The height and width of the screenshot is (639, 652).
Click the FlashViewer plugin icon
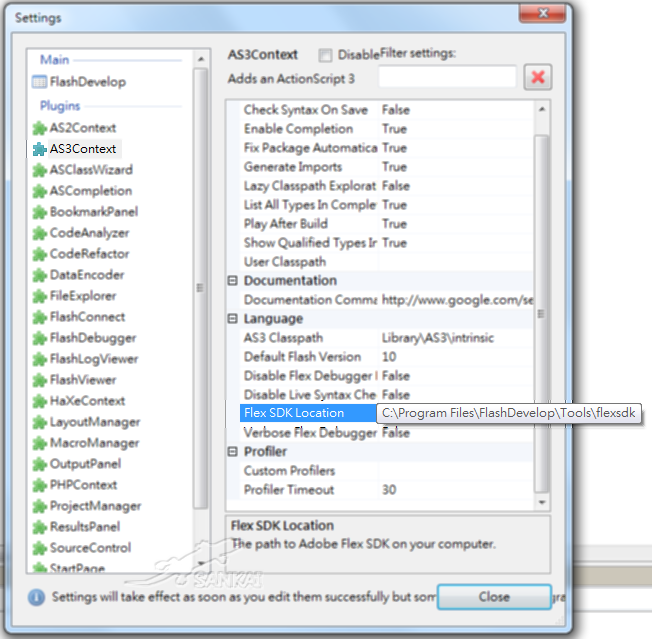(x=40, y=380)
